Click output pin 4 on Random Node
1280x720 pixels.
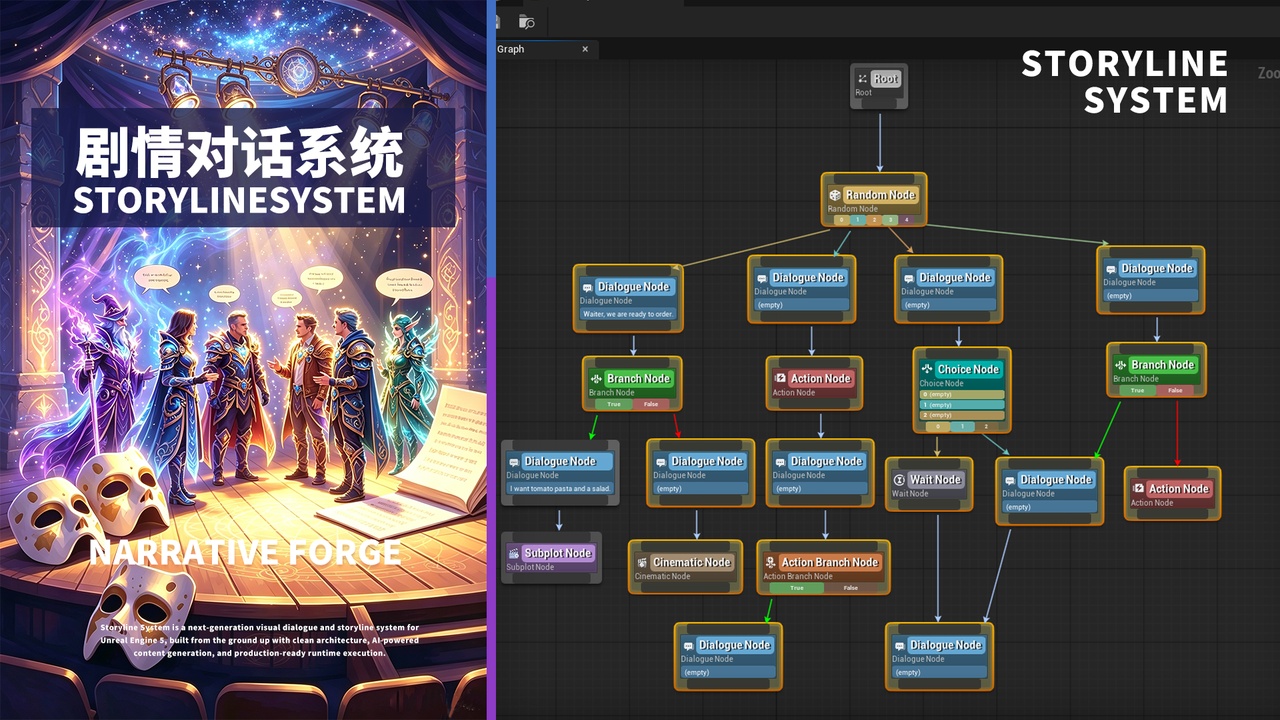click(907, 219)
